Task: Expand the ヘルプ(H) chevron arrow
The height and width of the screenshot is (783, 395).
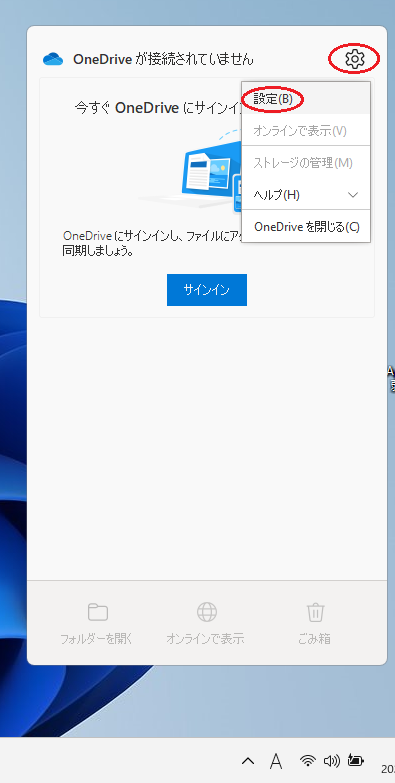Action: pos(353,195)
